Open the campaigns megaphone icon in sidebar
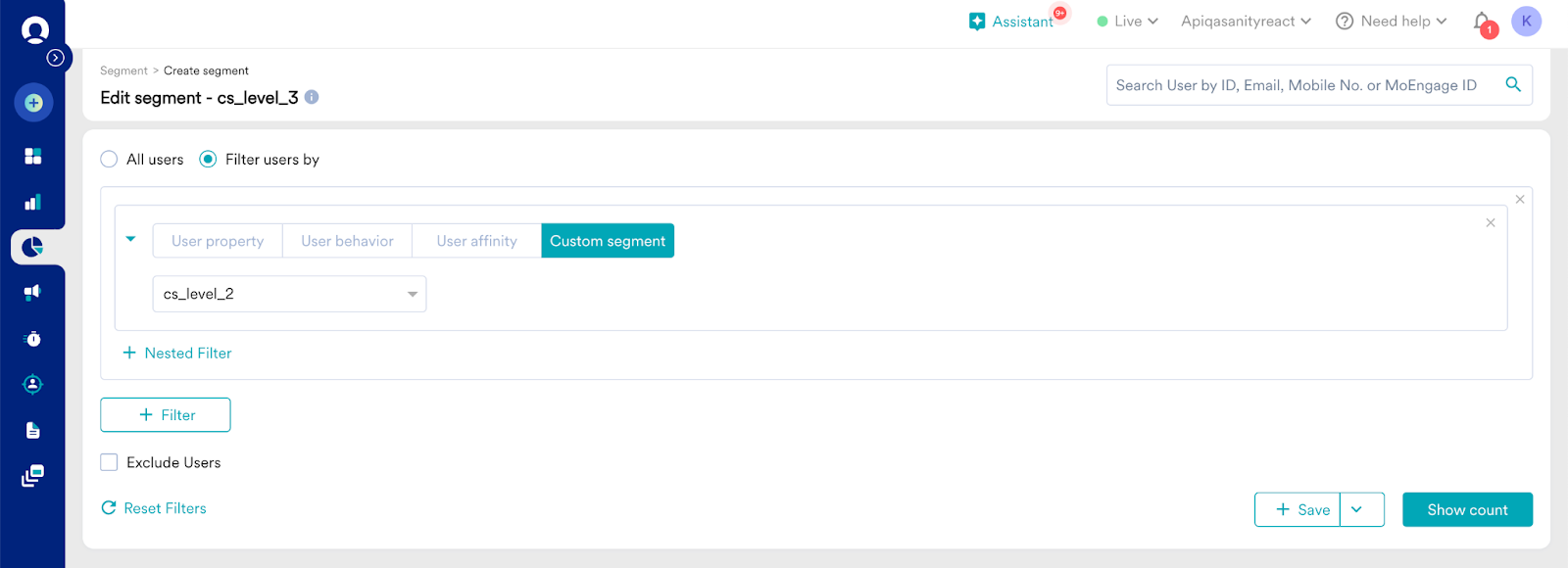The image size is (1568, 568). (33, 292)
